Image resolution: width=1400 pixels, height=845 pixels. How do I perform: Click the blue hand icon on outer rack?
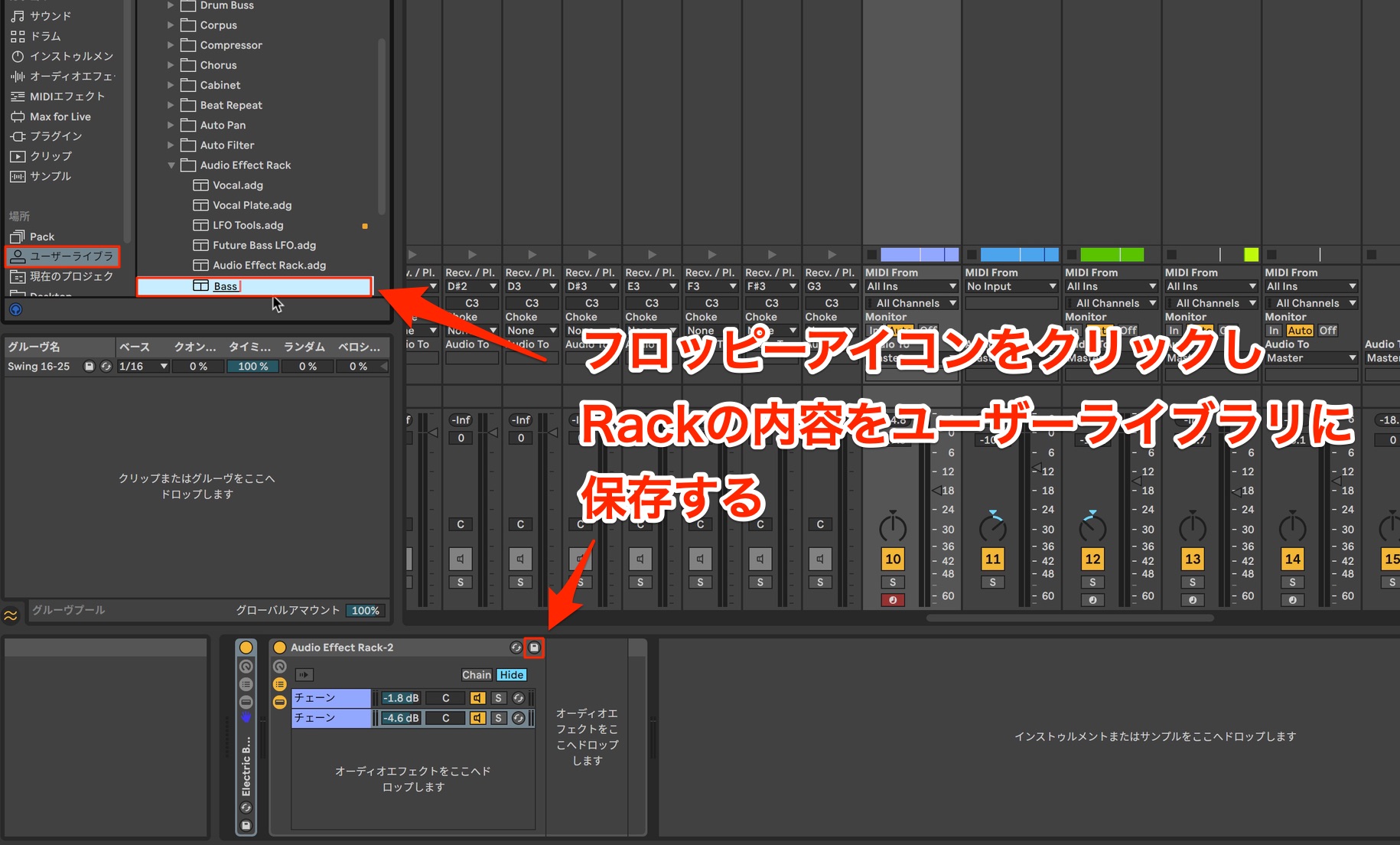(246, 718)
